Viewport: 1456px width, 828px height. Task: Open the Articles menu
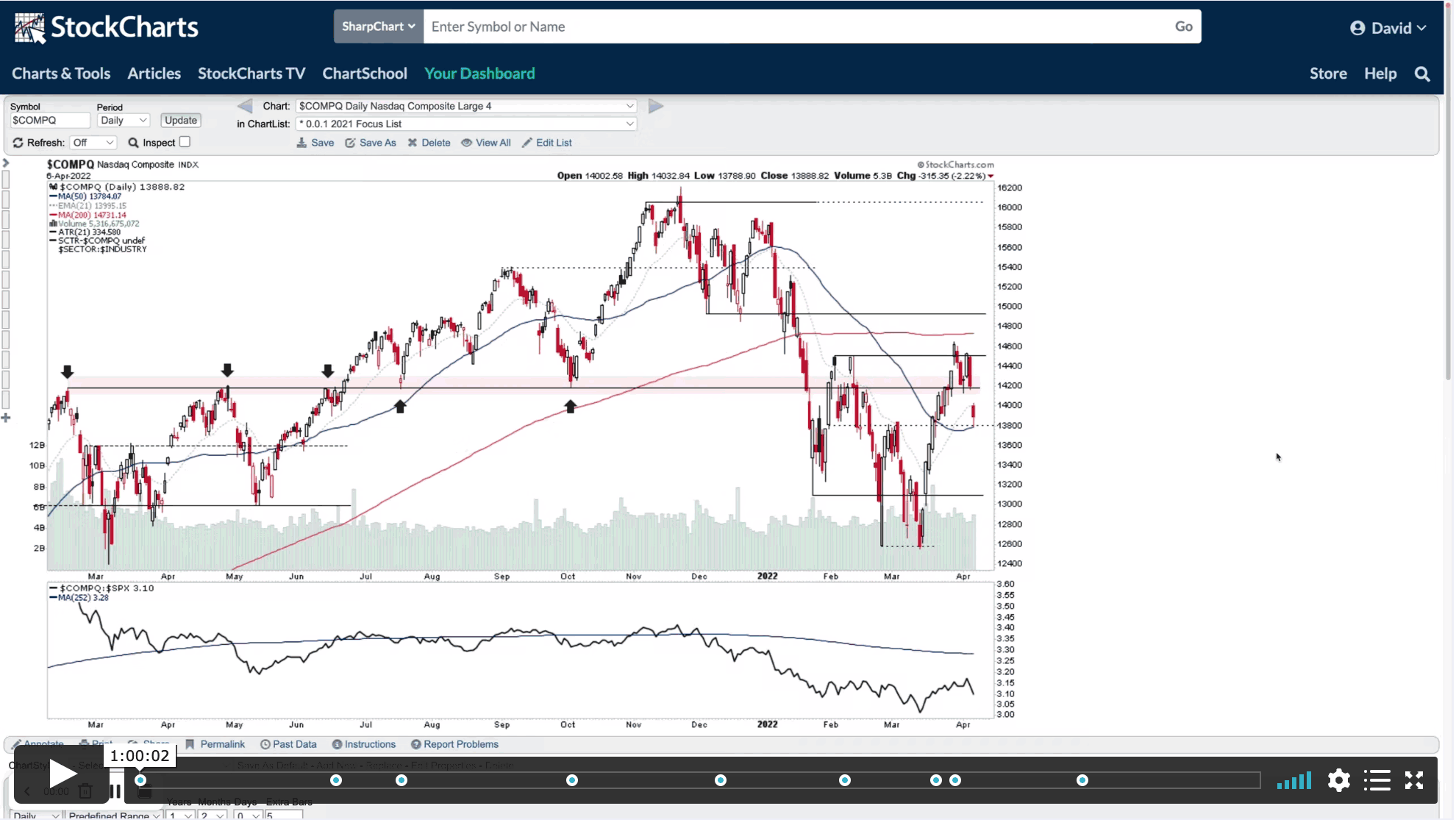tap(154, 74)
